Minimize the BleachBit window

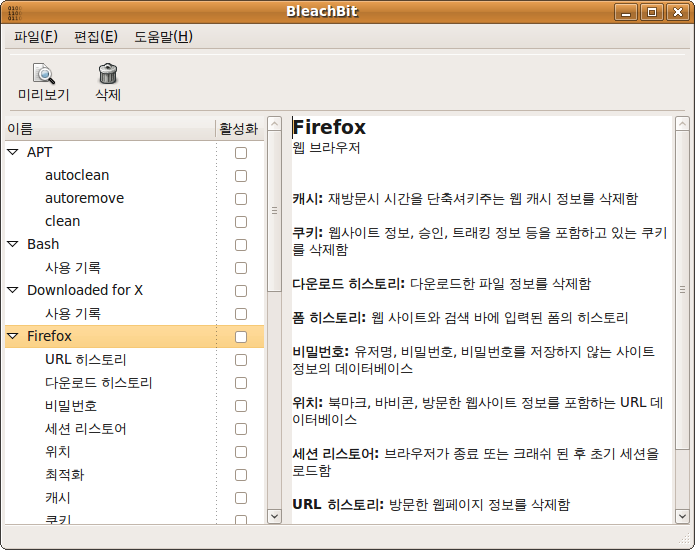(x=626, y=12)
